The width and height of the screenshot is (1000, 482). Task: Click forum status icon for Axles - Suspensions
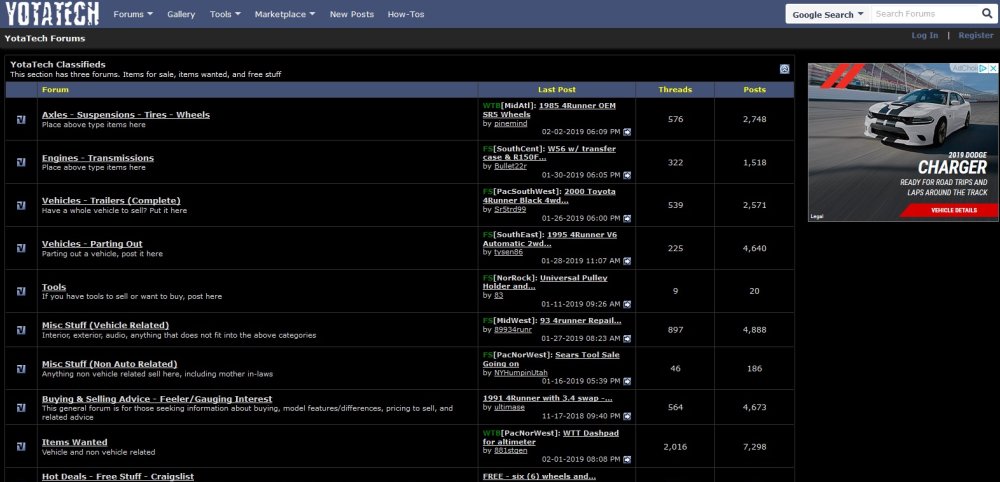pyautogui.click(x=21, y=119)
